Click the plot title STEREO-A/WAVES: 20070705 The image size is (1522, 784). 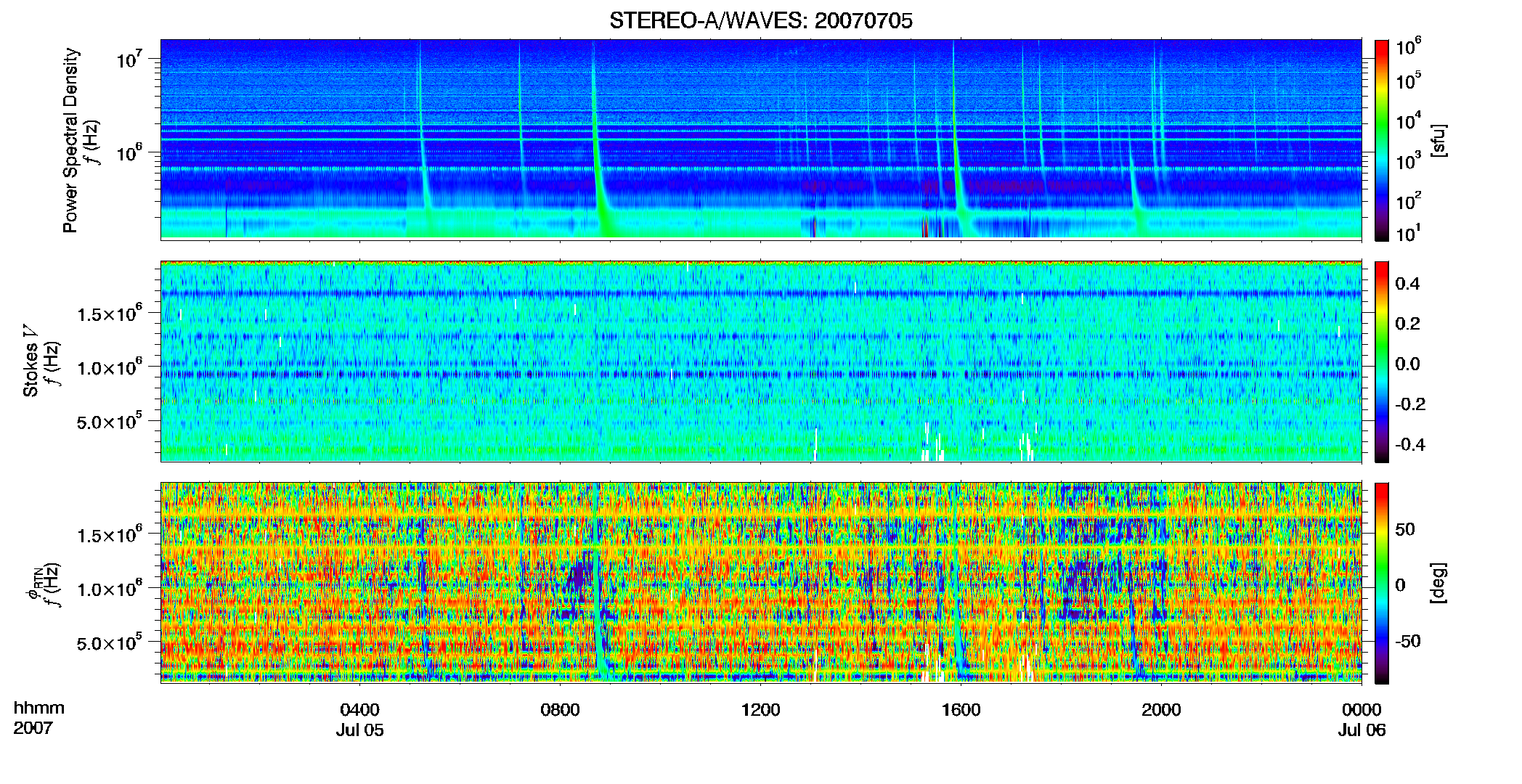760,20
